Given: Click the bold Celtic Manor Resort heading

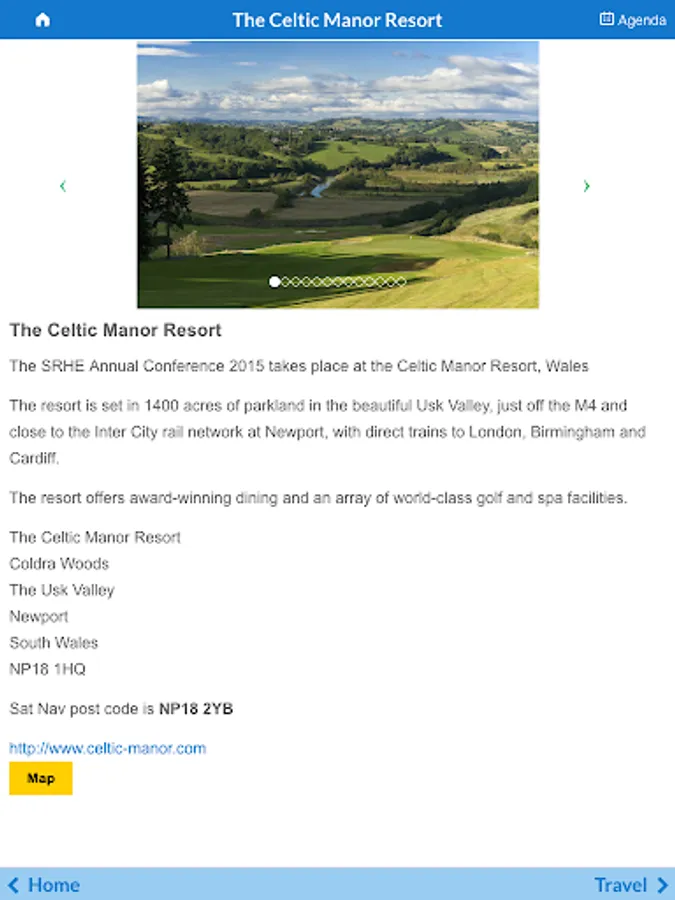Looking at the screenshot, I should [116, 330].
